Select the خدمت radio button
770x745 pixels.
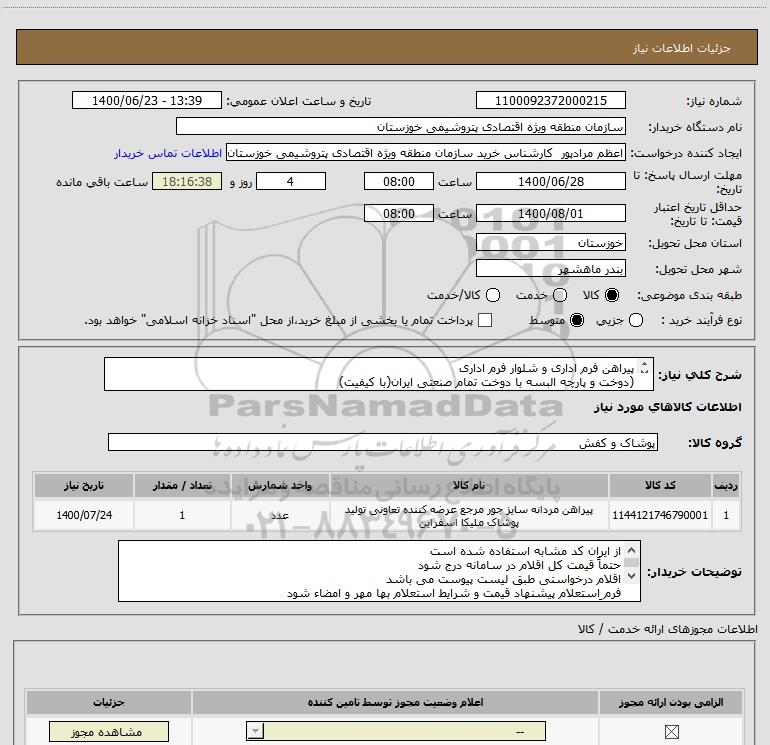pyautogui.click(x=560, y=295)
